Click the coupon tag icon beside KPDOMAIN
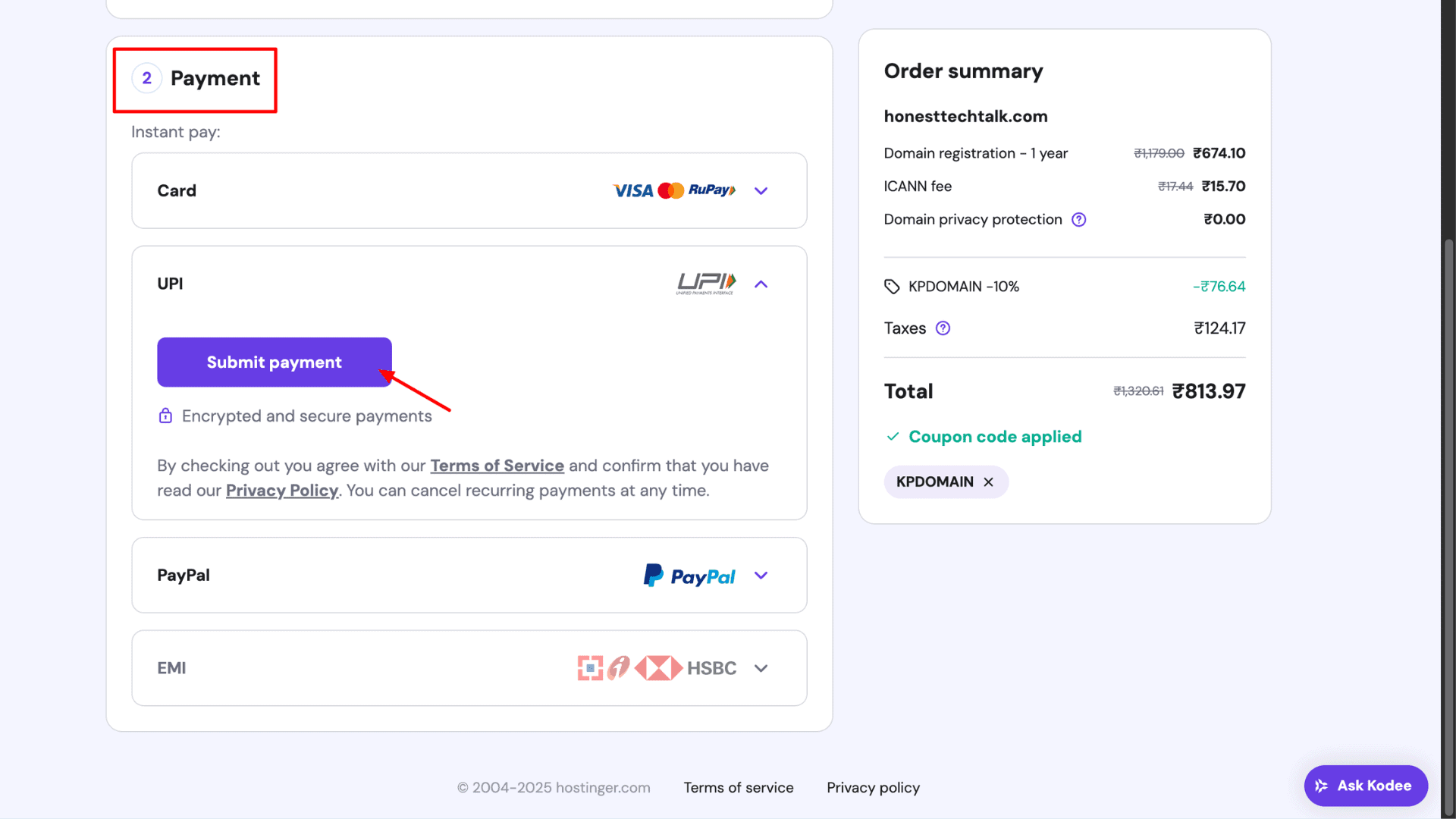 coord(892,287)
